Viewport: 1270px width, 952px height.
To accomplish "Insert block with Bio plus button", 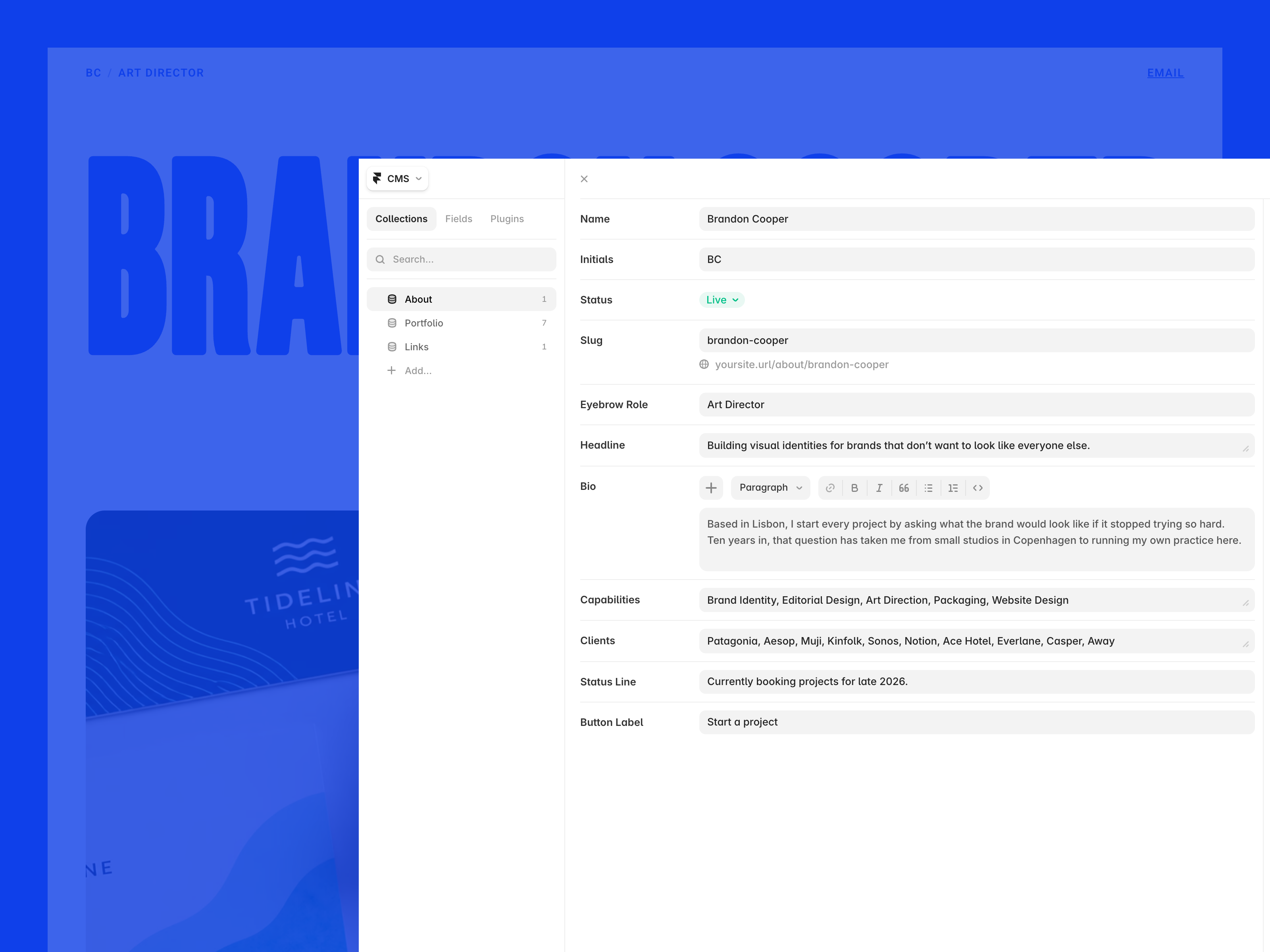I will pyautogui.click(x=711, y=488).
